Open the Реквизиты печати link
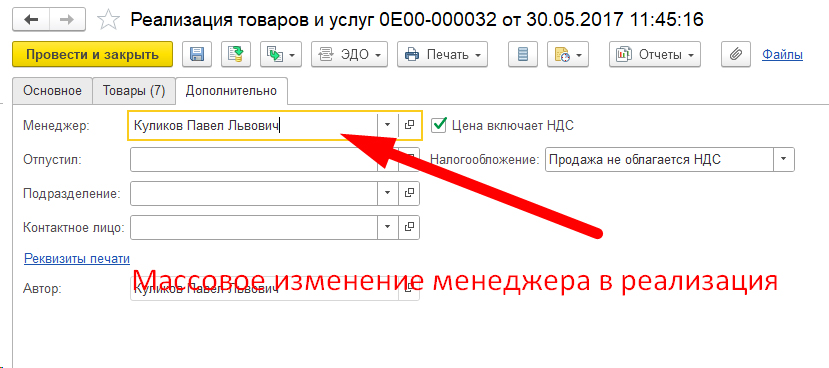This screenshot has height=368, width=829. pyautogui.click(x=77, y=259)
